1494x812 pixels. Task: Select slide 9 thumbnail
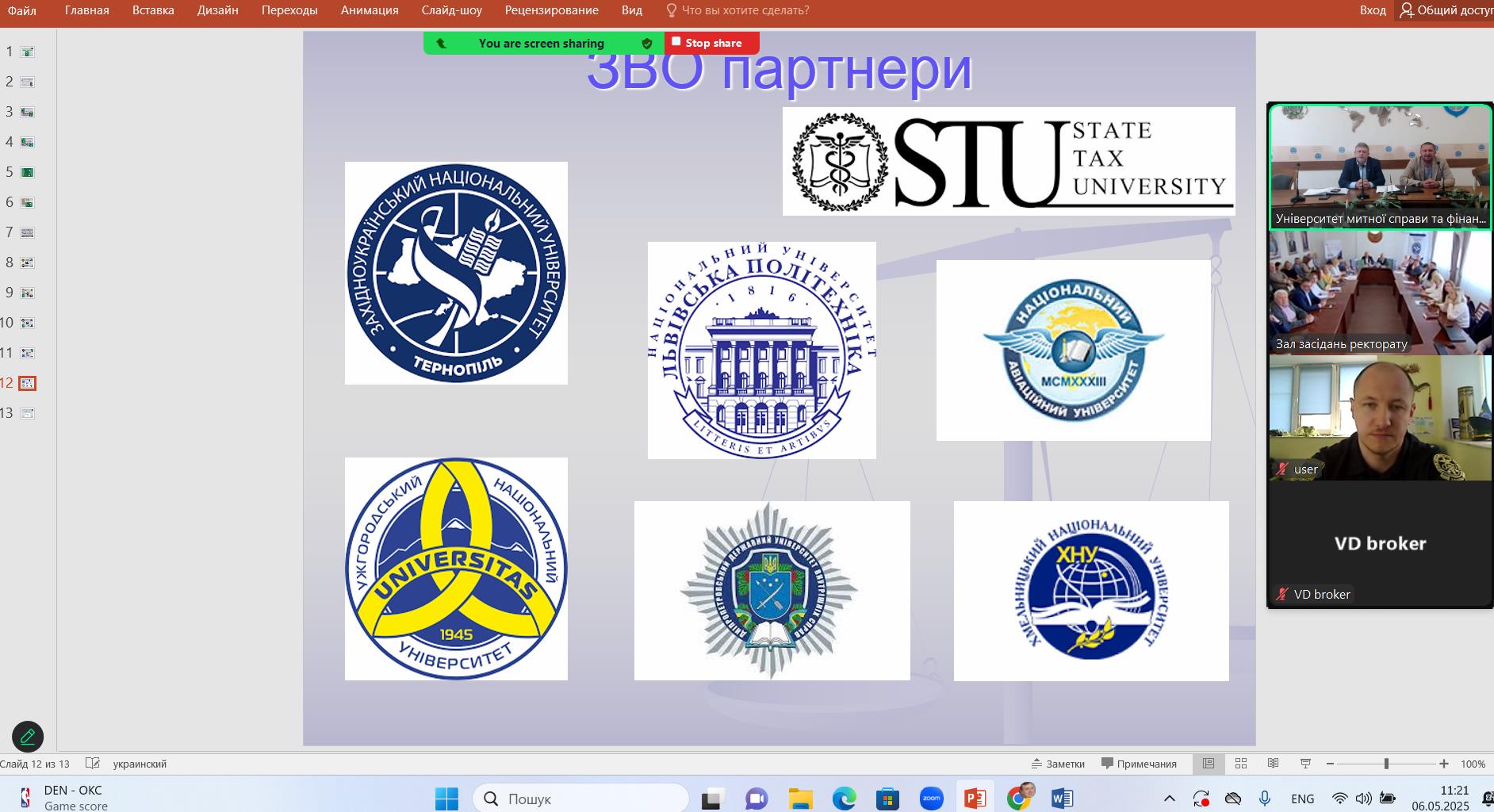27,293
